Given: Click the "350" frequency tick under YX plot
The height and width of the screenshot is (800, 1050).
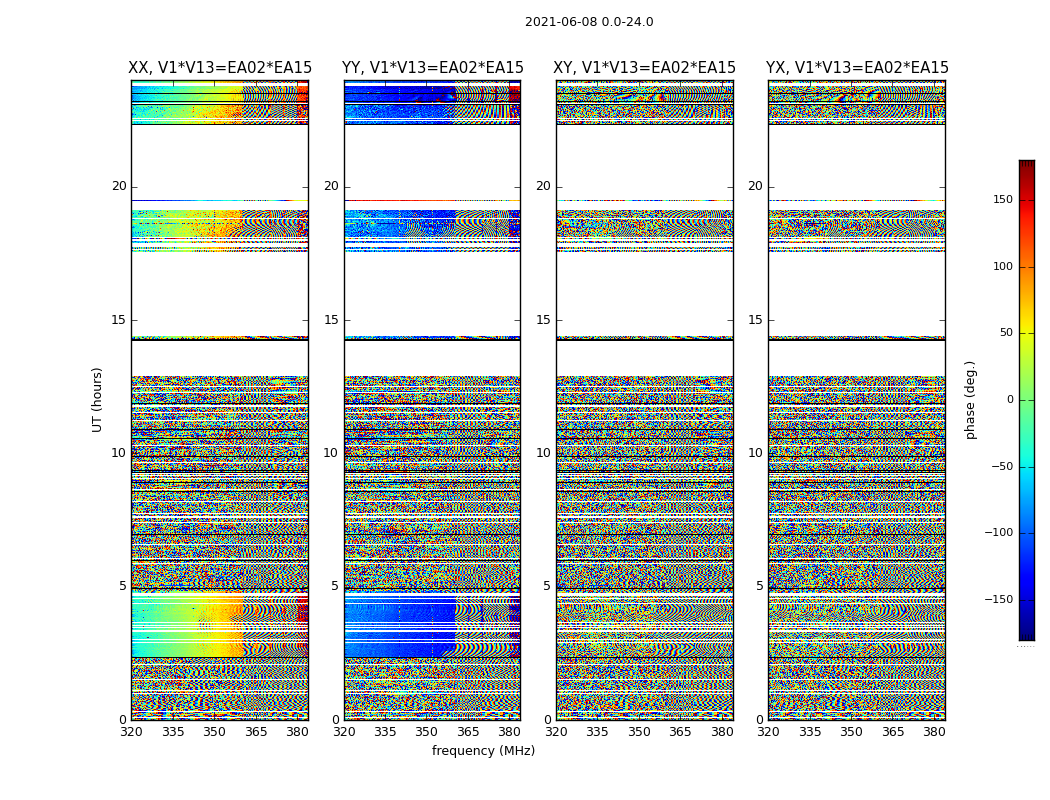Looking at the screenshot, I should click(x=851, y=732).
